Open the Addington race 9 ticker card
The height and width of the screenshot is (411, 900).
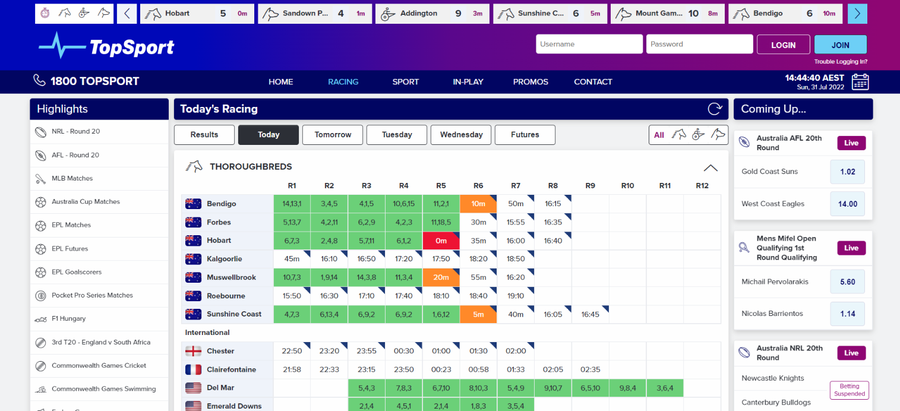432,14
